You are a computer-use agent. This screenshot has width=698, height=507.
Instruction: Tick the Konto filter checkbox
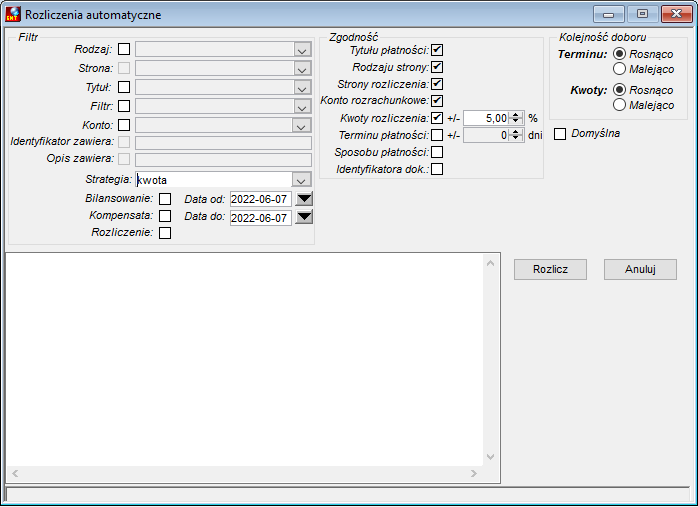[x=124, y=125]
